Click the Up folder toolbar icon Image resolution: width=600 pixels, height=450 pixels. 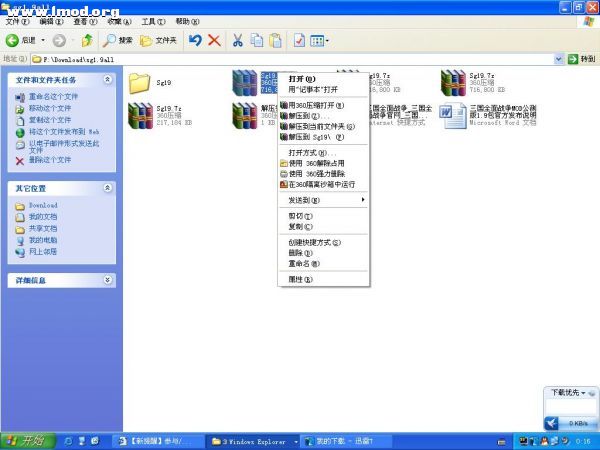[x=87, y=40]
